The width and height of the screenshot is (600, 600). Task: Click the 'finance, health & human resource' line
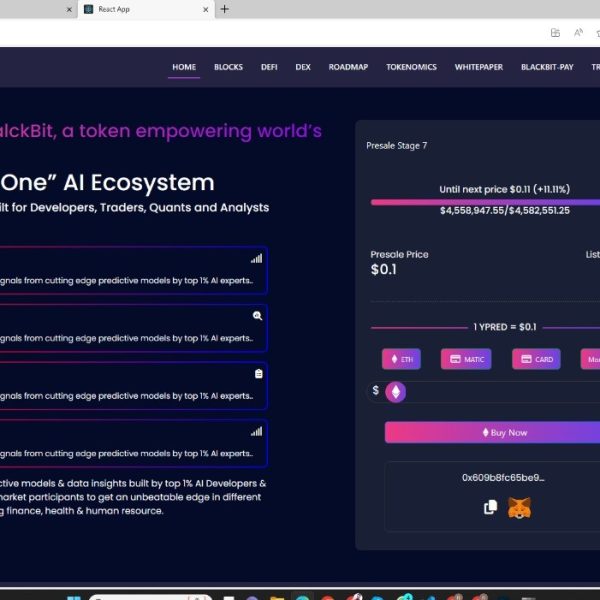pos(85,511)
